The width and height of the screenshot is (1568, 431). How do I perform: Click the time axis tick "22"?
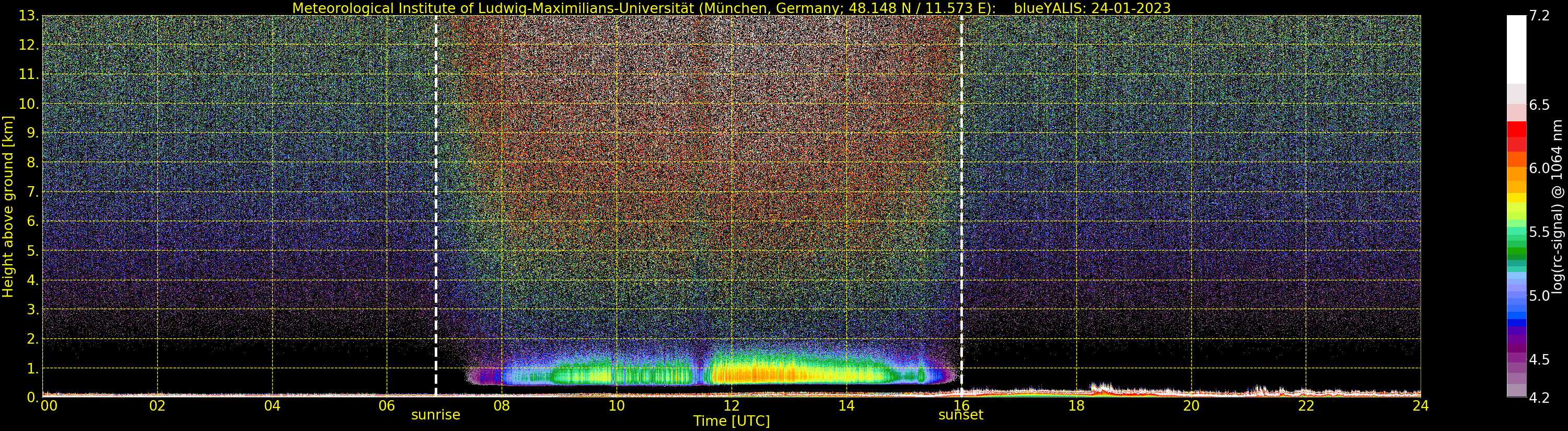point(1306,405)
